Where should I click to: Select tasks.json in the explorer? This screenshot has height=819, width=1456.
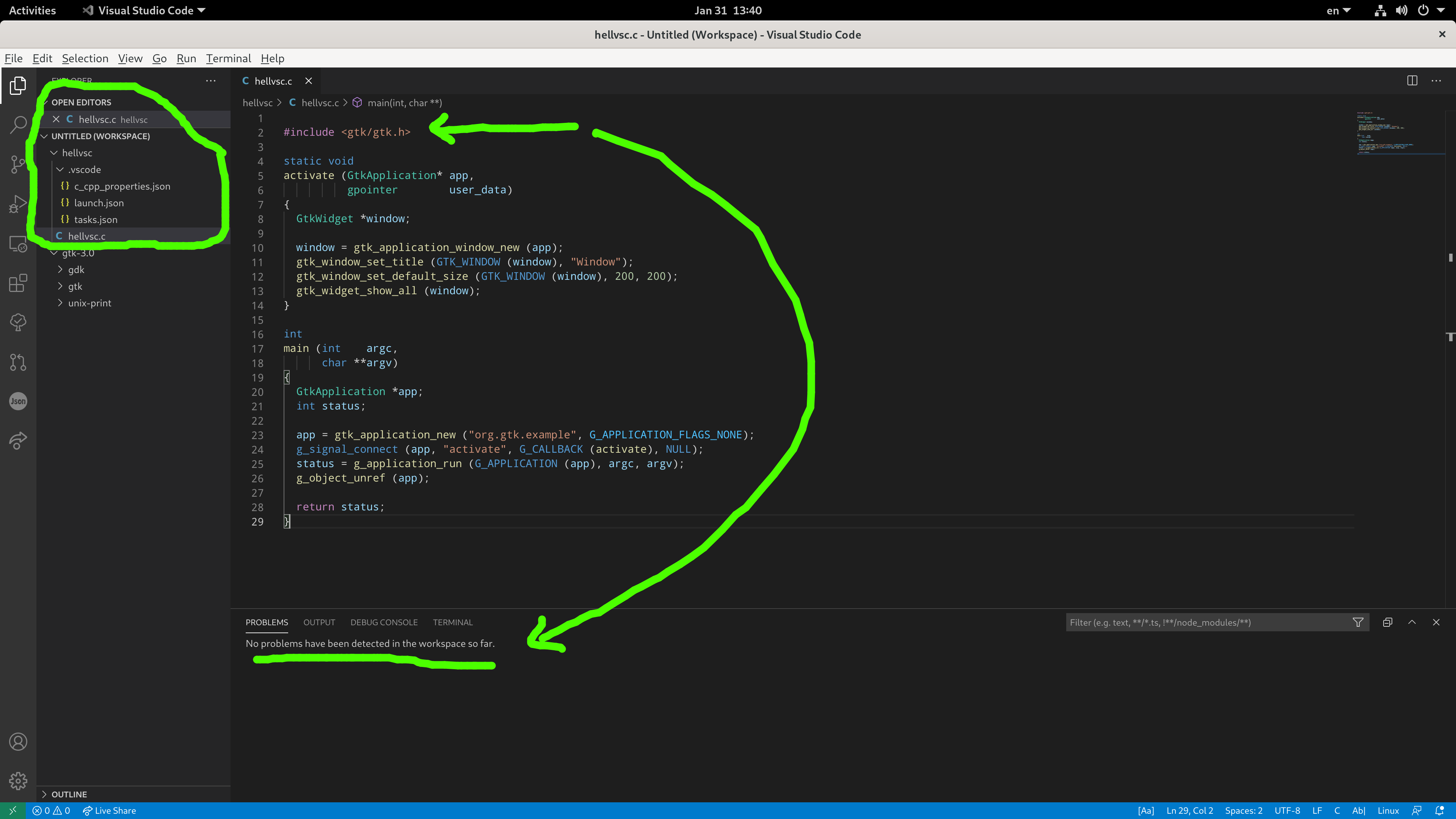click(96, 219)
